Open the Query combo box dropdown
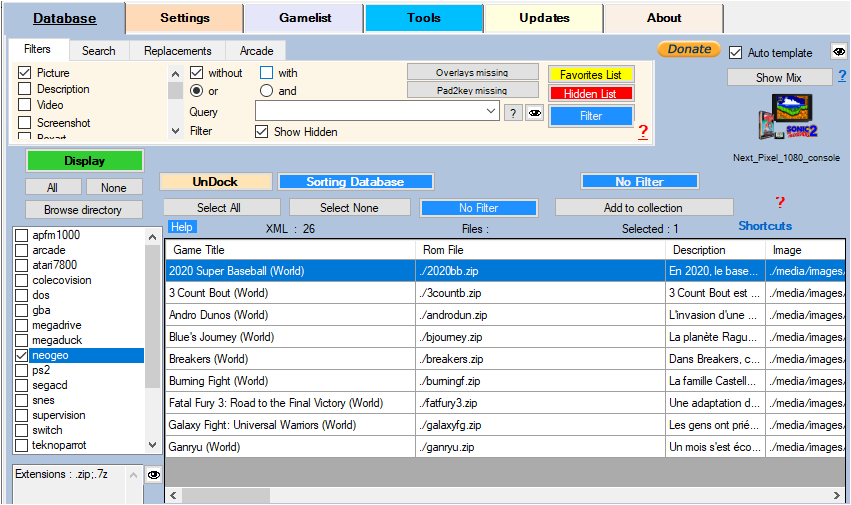Image resolution: width=851 pixels, height=505 pixels. [x=491, y=112]
